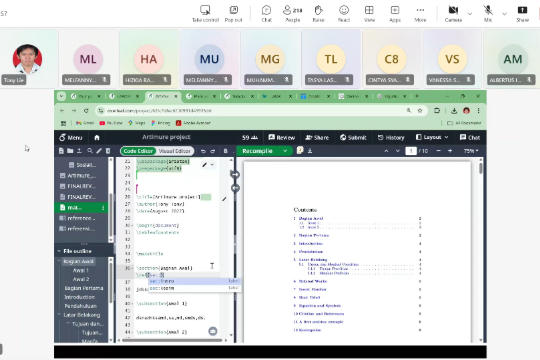Unmute the Mic in meeting toolbar

click(488, 14)
